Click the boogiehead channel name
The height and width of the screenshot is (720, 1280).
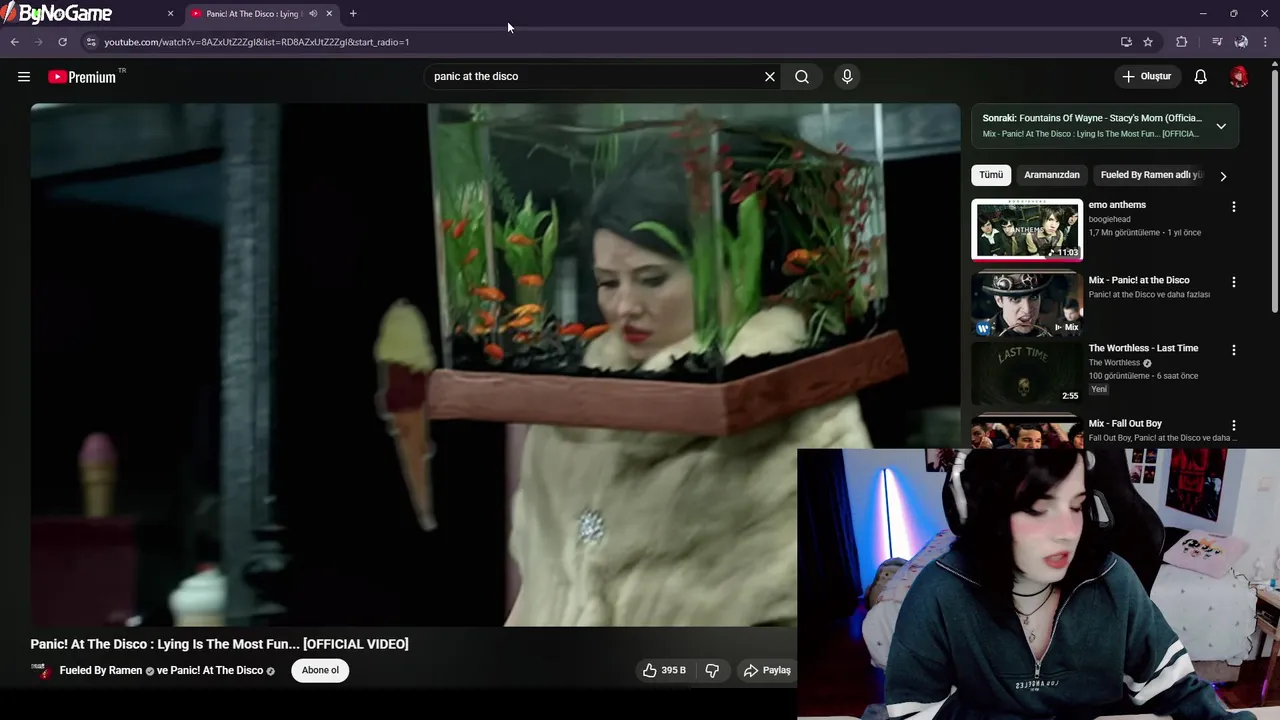(1109, 219)
